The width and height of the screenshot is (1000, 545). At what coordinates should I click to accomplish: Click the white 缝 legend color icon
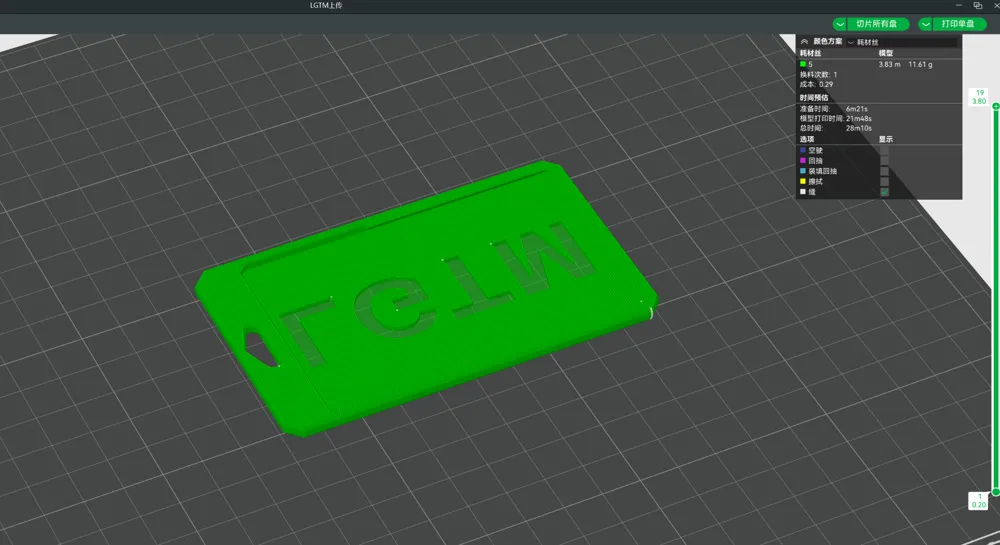point(803,192)
